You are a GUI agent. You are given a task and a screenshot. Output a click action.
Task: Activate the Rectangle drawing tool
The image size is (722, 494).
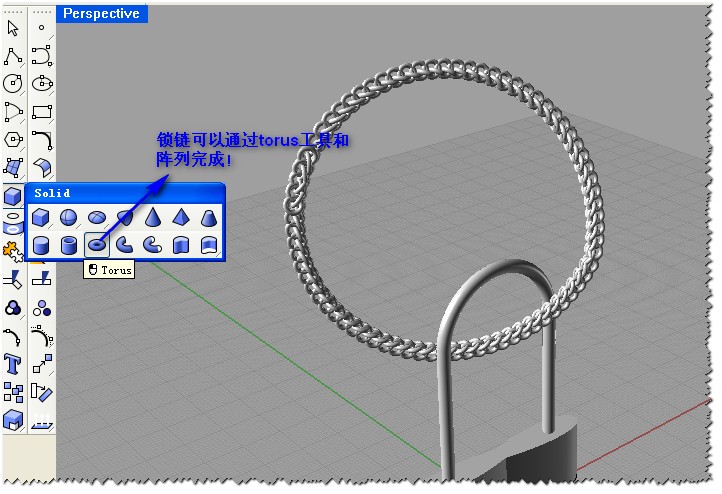click(x=42, y=112)
